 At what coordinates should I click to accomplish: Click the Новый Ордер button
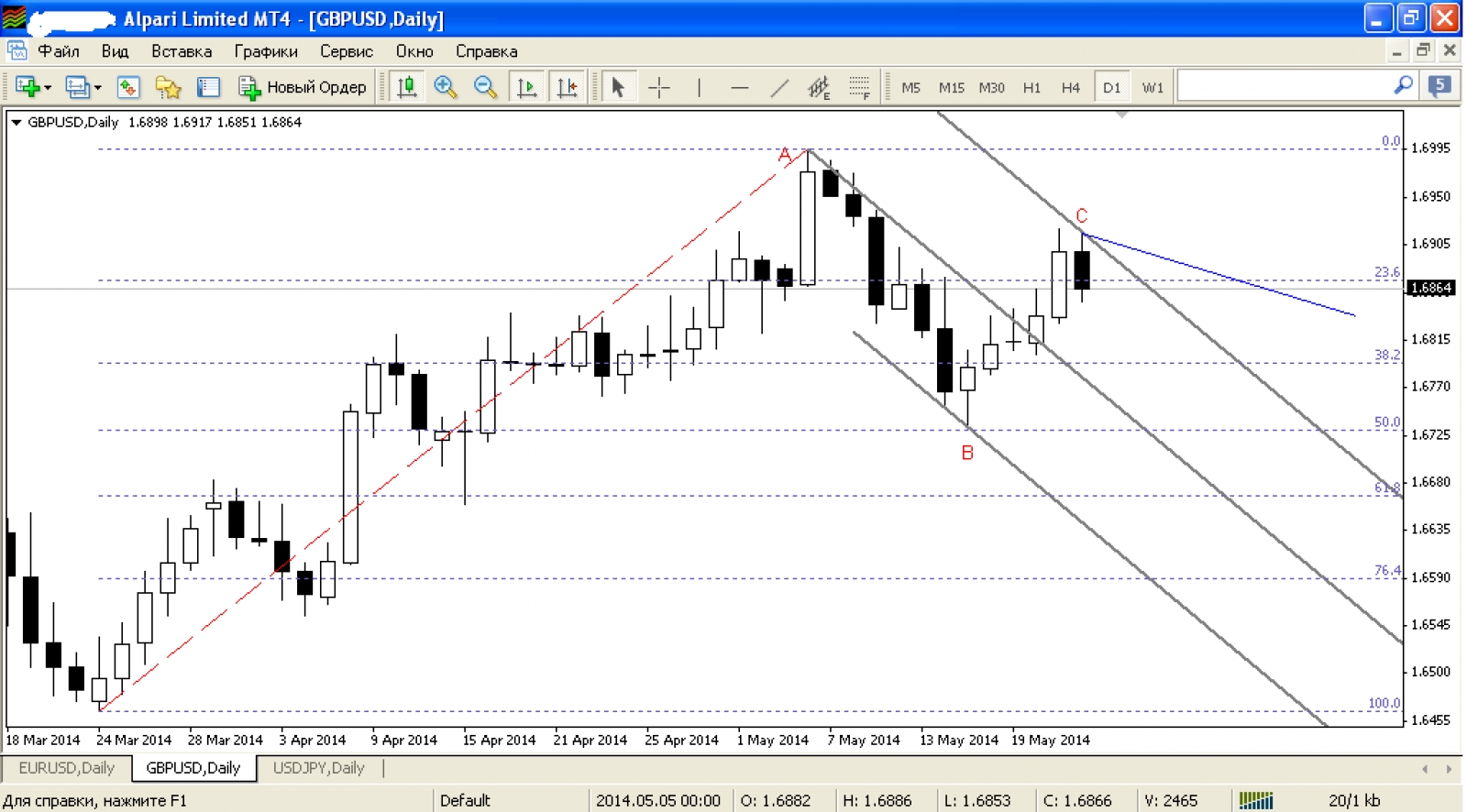click(x=303, y=87)
